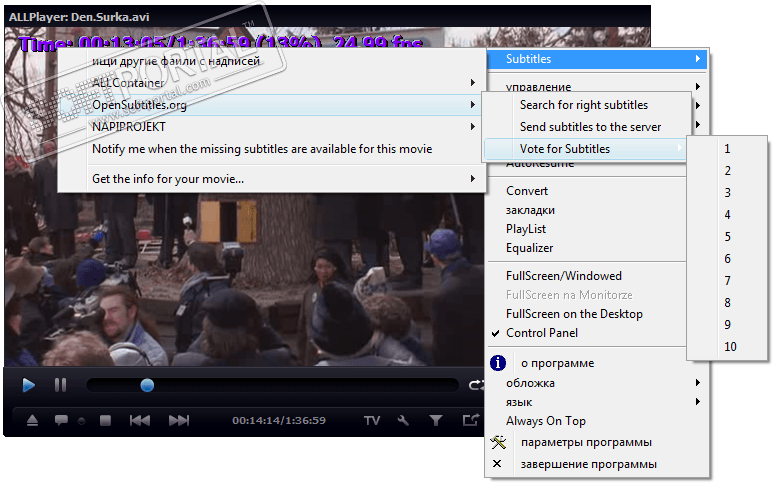Toggle Always On Top option
This screenshot has height=484, width=774.
pos(598,421)
